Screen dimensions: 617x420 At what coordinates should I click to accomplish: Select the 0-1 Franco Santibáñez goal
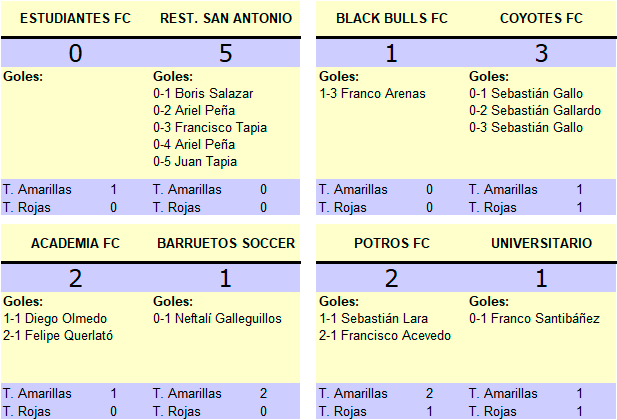tap(534, 318)
